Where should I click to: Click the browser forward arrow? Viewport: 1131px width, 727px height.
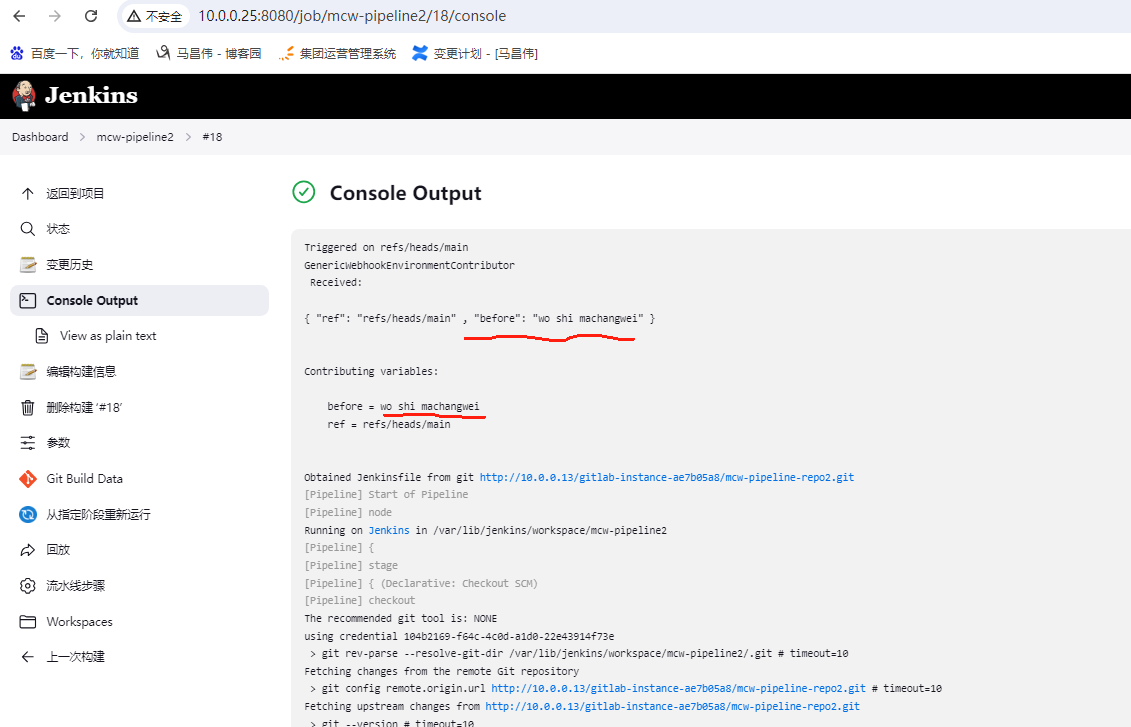click(55, 16)
